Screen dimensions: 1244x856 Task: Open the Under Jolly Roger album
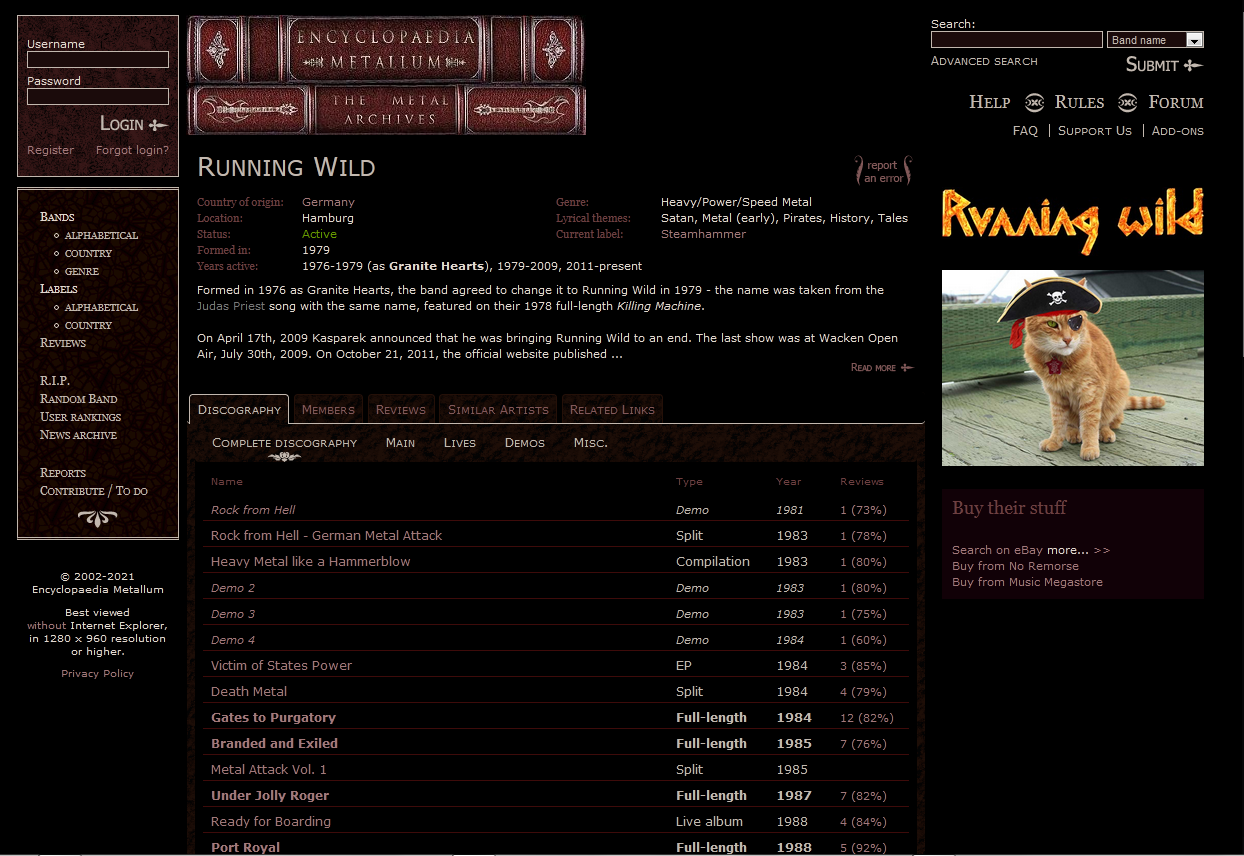pos(270,796)
